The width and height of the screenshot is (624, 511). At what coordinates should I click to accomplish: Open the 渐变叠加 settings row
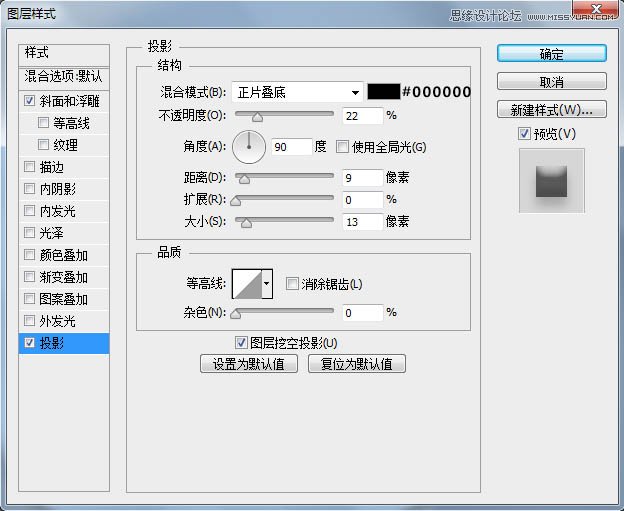64,277
